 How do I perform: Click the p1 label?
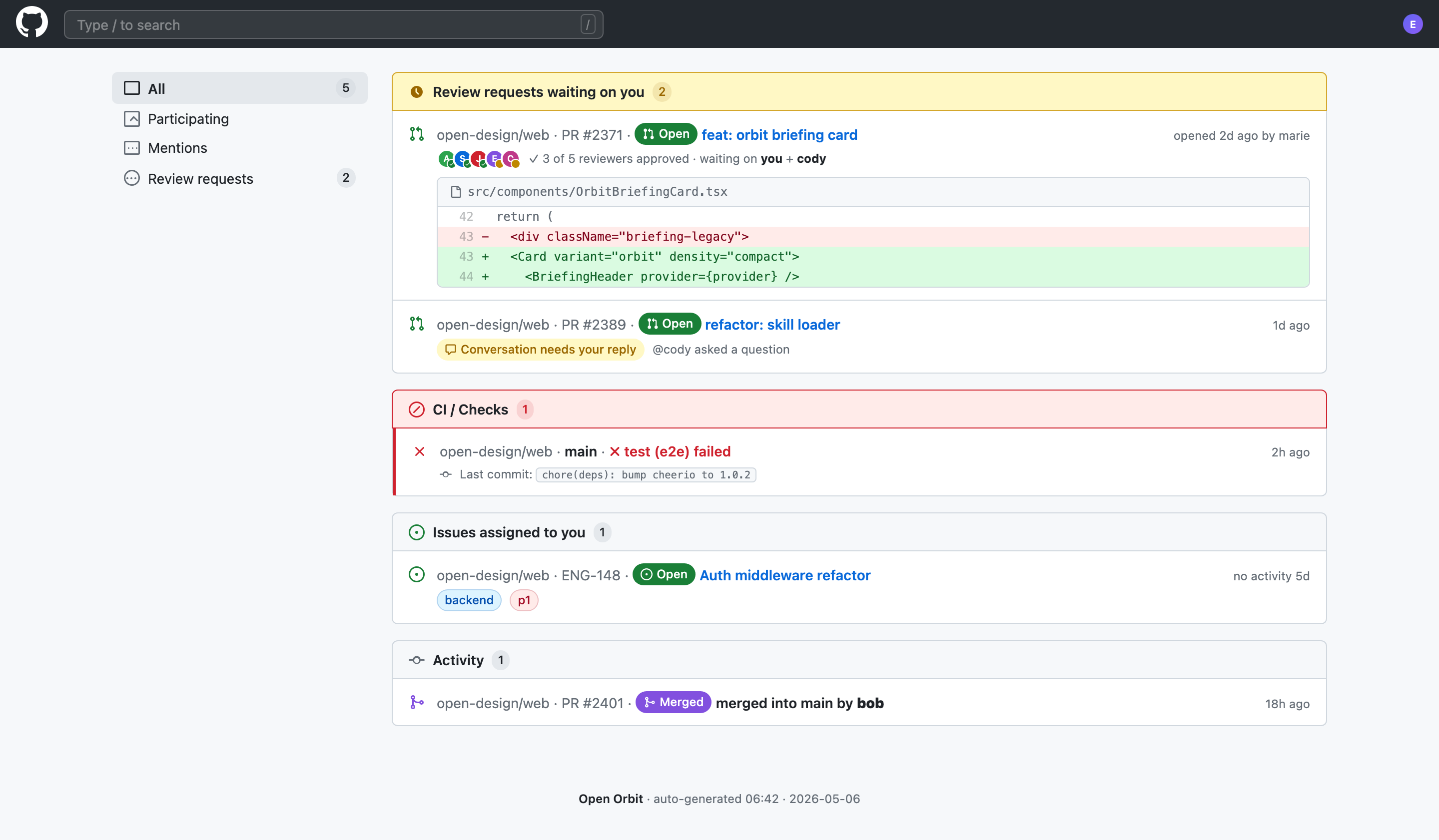[x=524, y=600]
